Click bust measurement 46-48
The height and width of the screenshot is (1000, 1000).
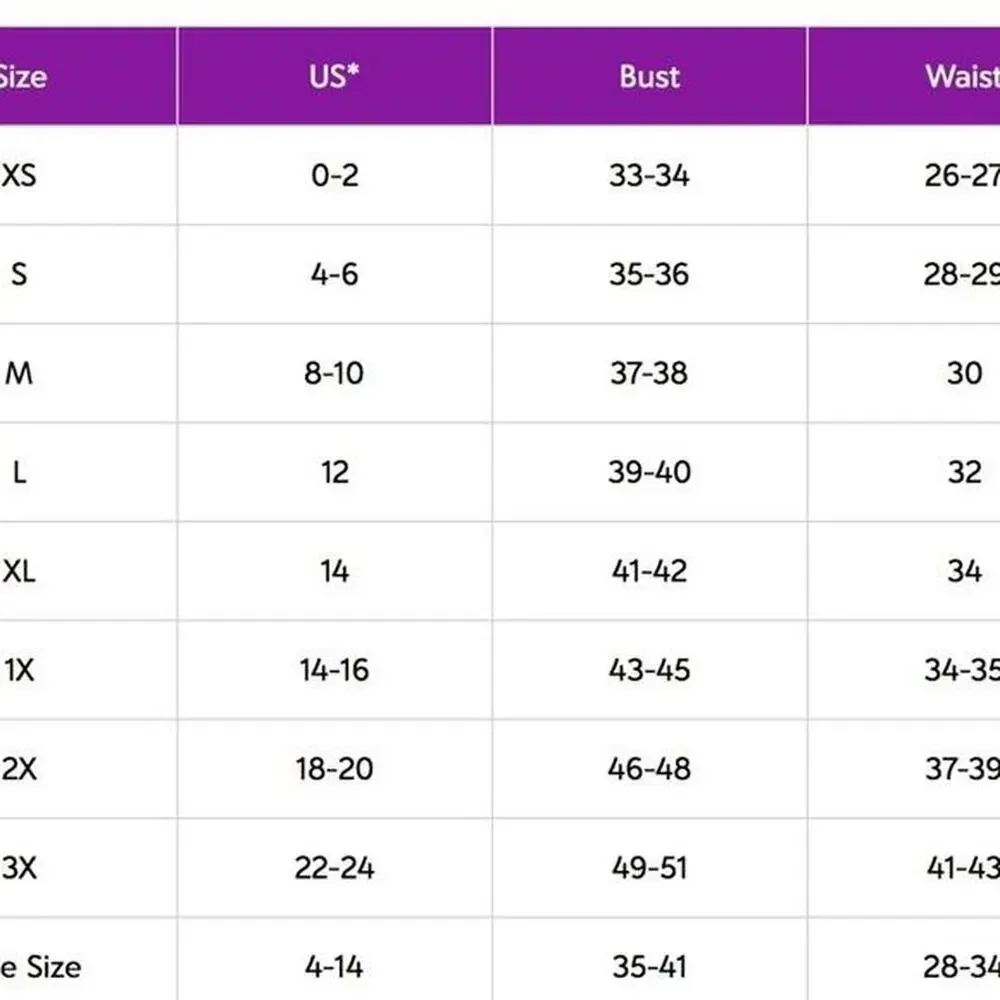click(x=649, y=769)
